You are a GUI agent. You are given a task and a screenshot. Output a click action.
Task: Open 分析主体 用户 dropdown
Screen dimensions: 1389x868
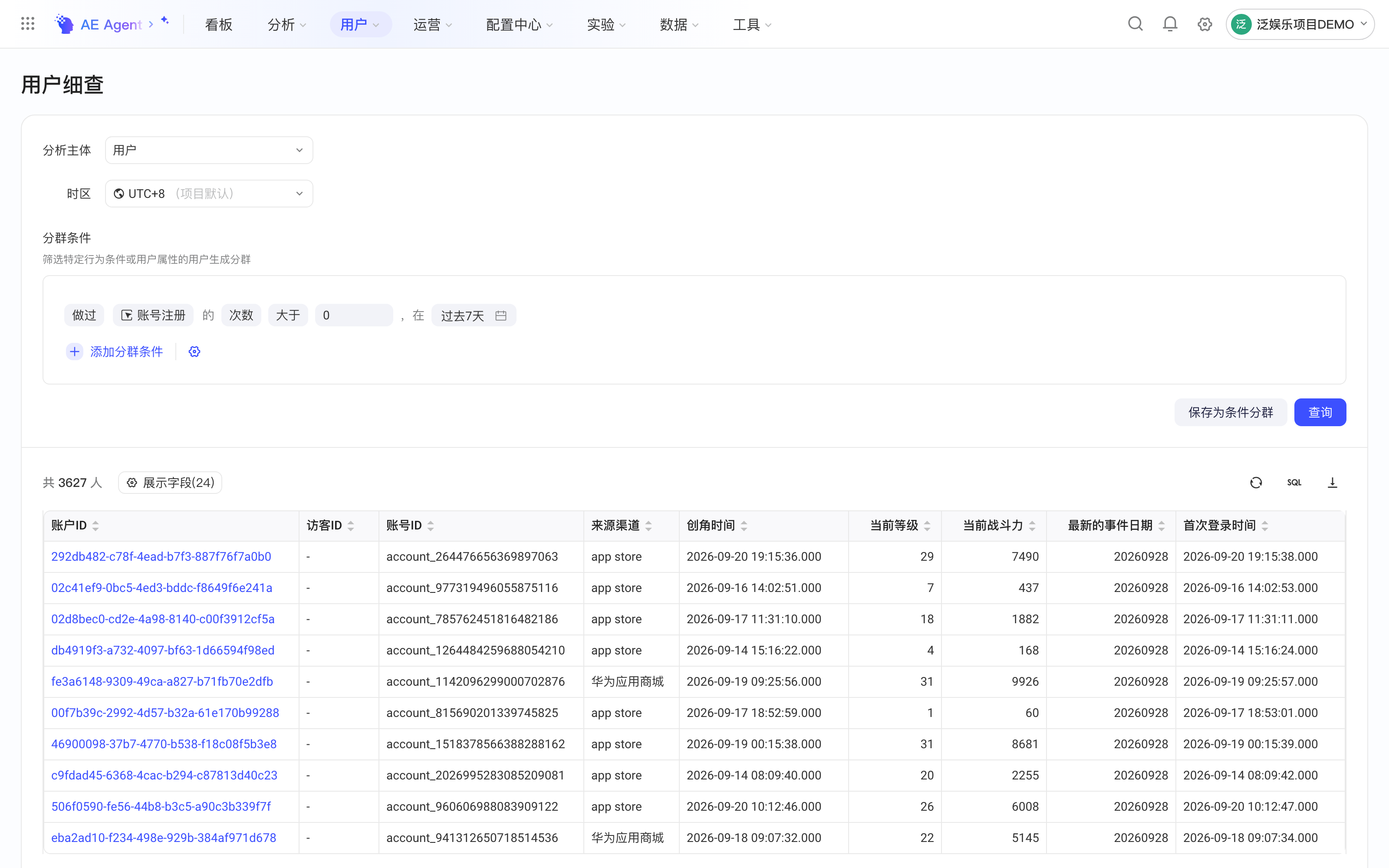point(209,151)
